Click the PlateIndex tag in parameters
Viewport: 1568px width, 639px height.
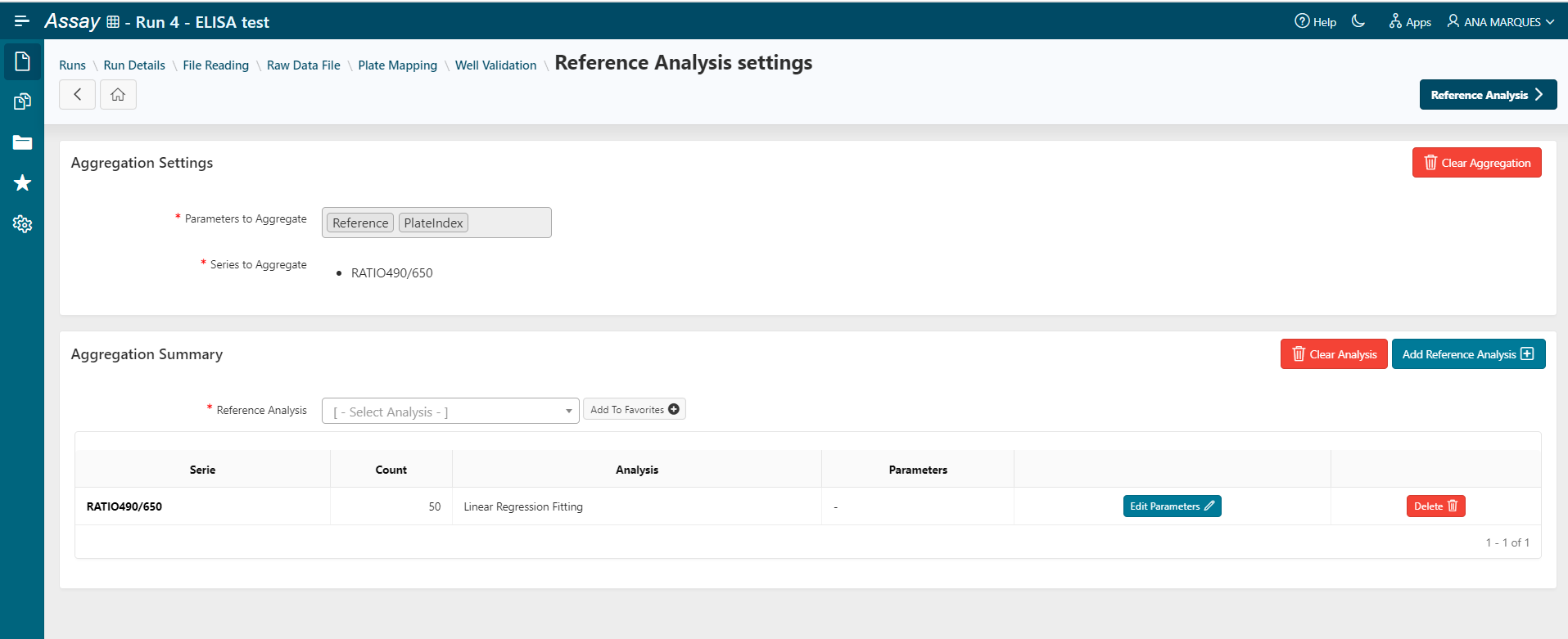pyautogui.click(x=433, y=223)
